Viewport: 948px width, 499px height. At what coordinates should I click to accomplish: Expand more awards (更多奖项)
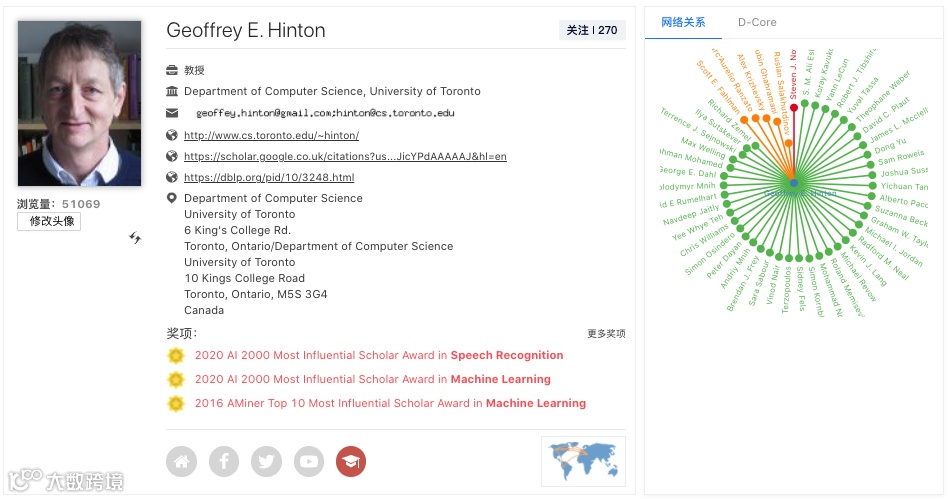(606, 334)
